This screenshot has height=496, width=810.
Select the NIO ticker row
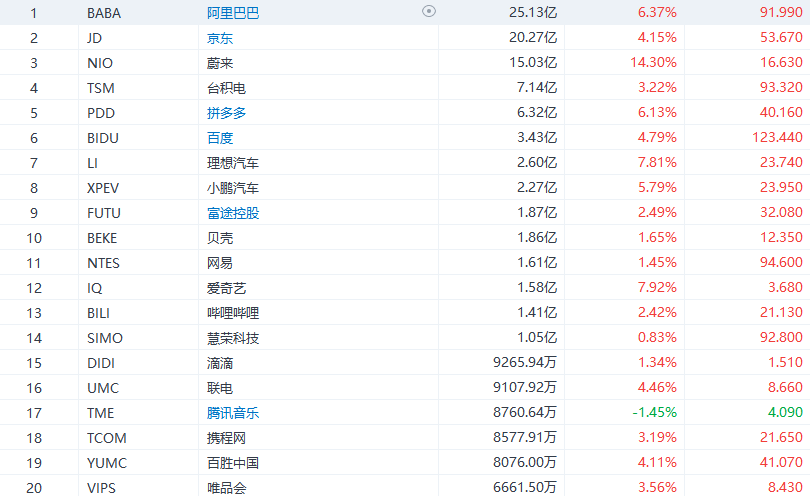tap(405, 63)
